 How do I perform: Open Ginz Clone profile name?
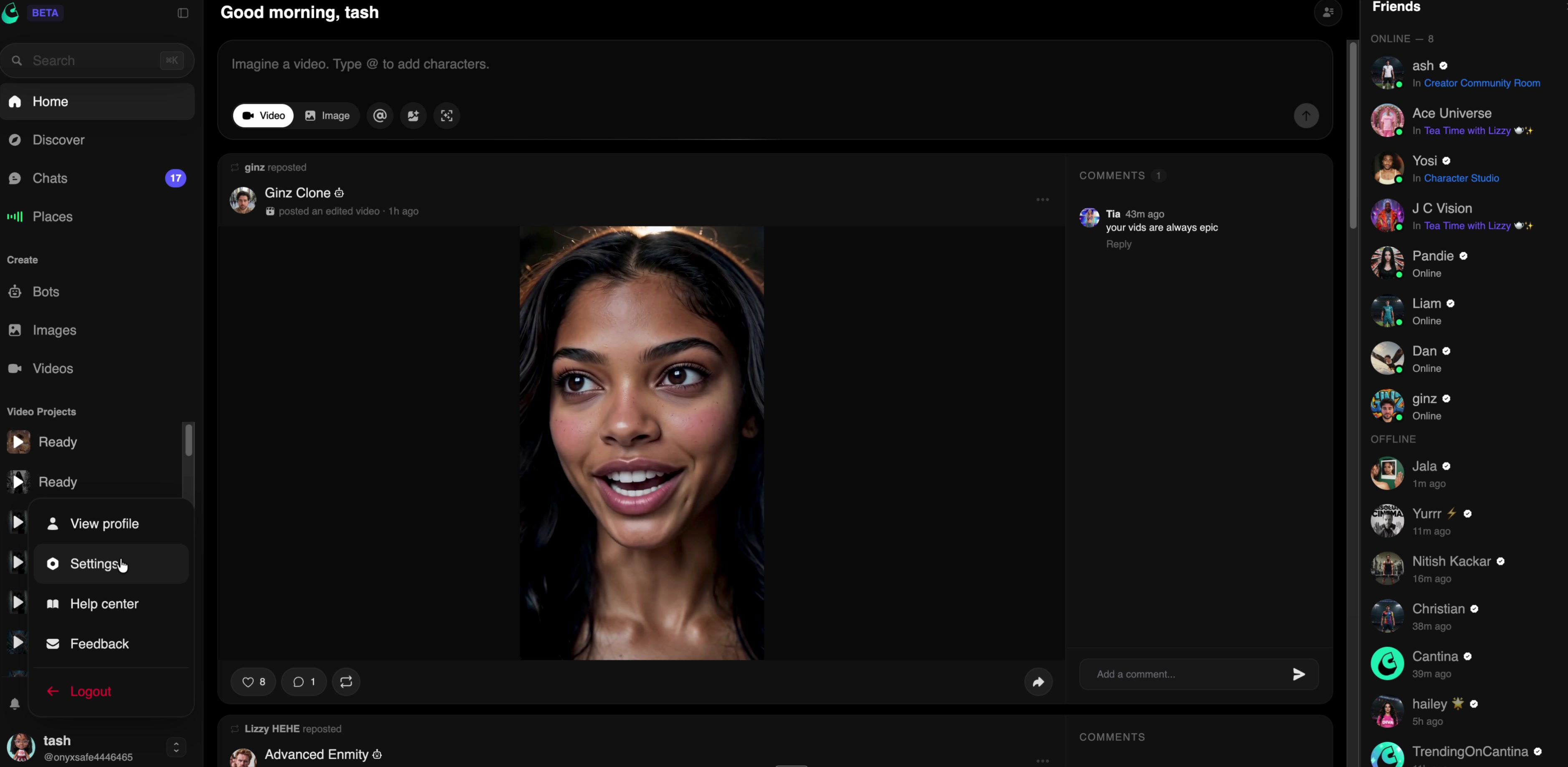tap(298, 193)
